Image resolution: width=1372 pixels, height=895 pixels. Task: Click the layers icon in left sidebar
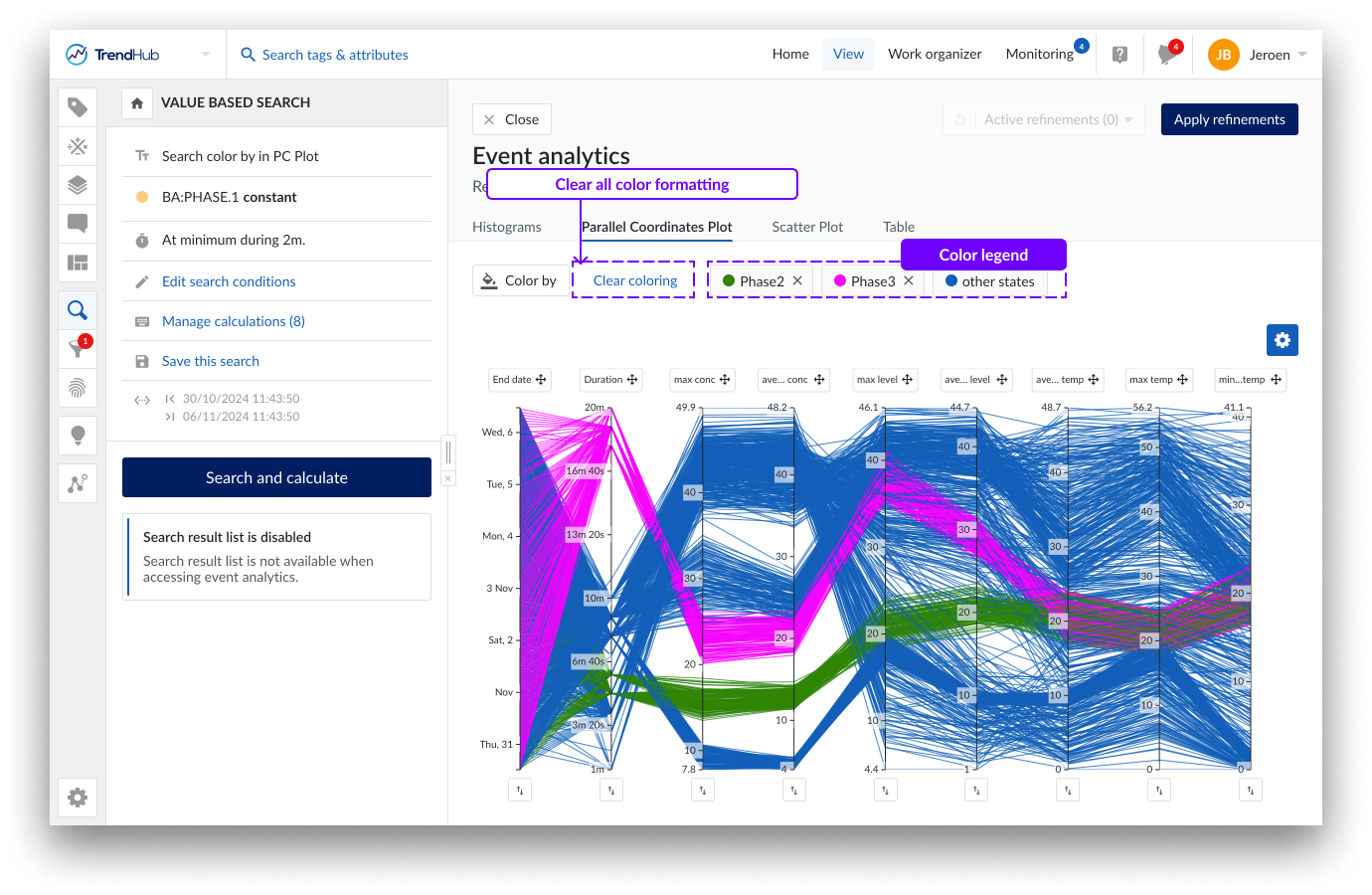[x=78, y=185]
